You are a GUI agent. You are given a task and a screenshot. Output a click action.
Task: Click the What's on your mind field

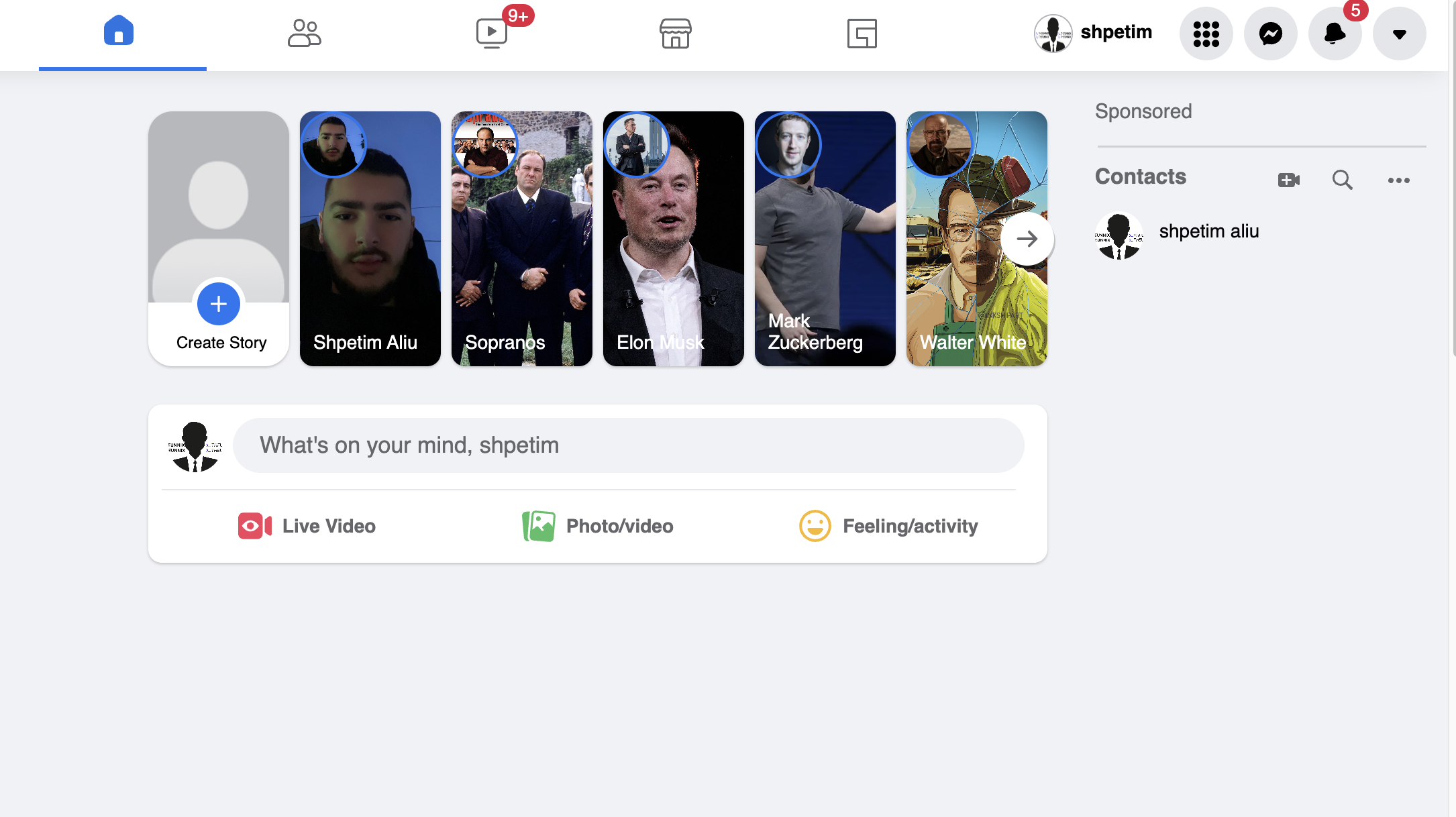tap(628, 445)
